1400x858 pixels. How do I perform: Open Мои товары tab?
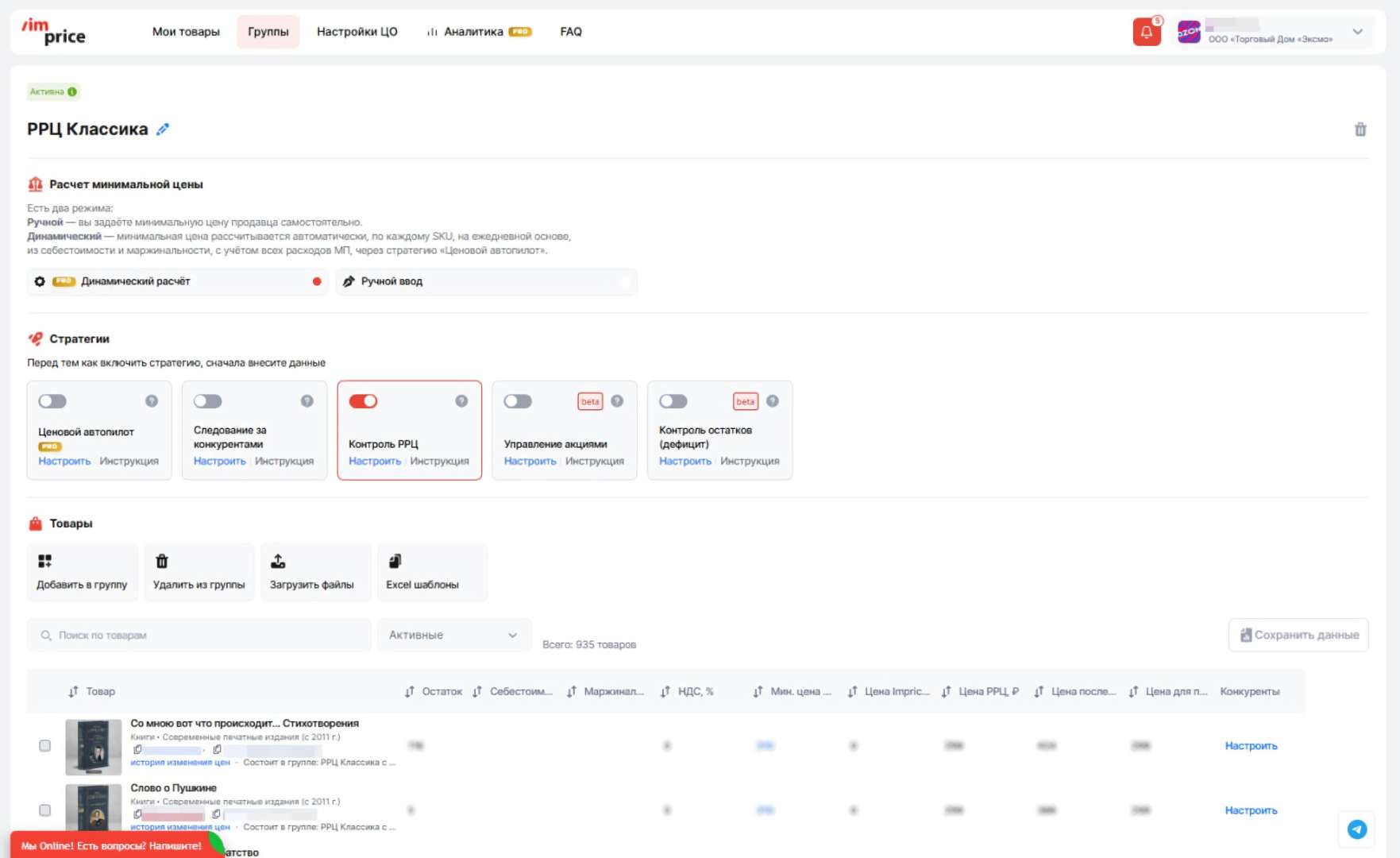pyautogui.click(x=186, y=32)
